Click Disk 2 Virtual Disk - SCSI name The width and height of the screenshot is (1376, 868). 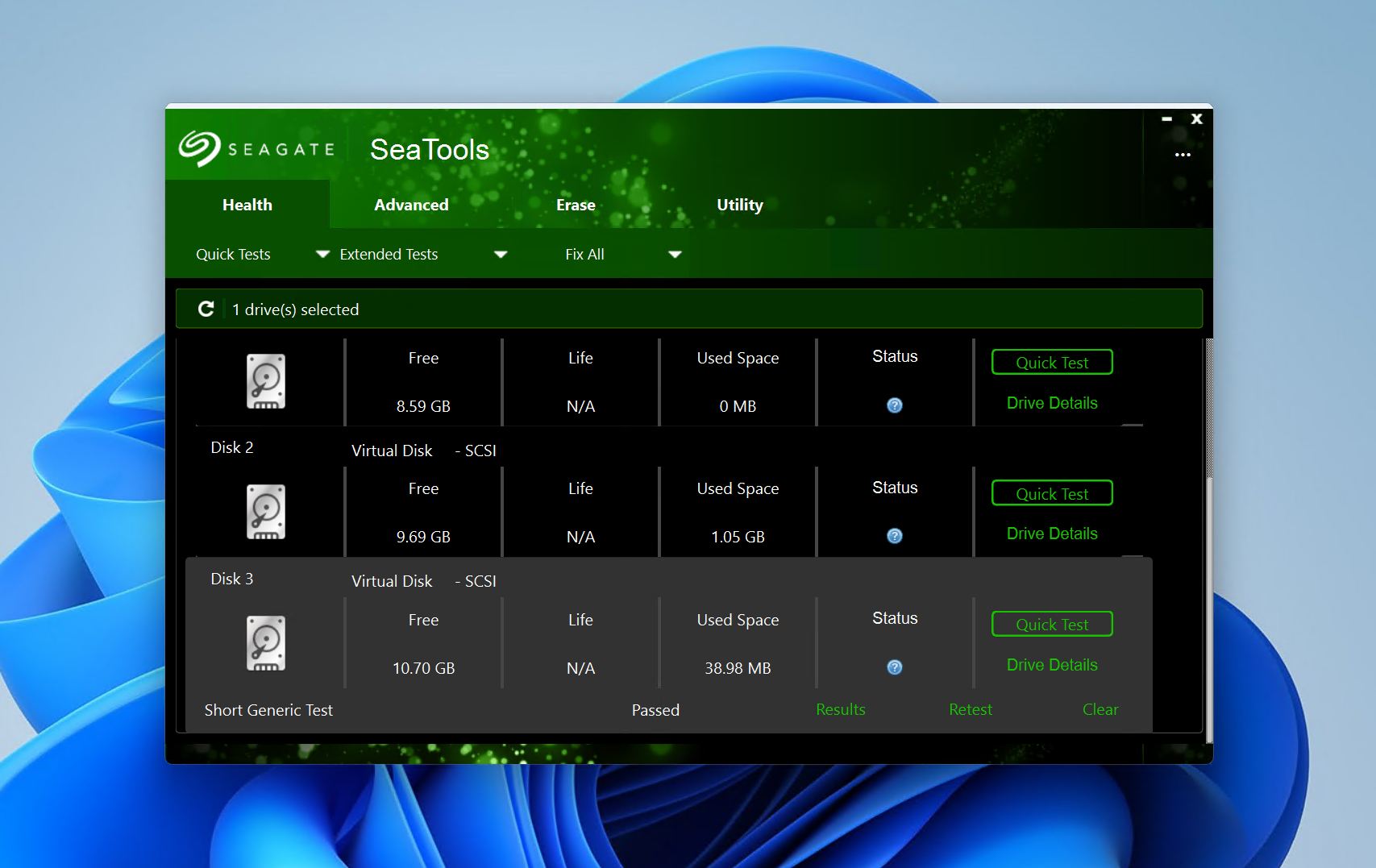(x=424, y=451)
